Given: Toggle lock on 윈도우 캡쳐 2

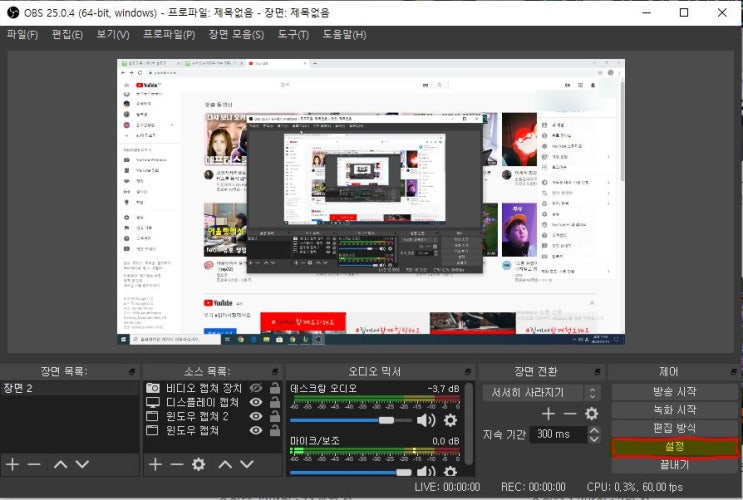Looking at the screenshot, I should 275,416.
